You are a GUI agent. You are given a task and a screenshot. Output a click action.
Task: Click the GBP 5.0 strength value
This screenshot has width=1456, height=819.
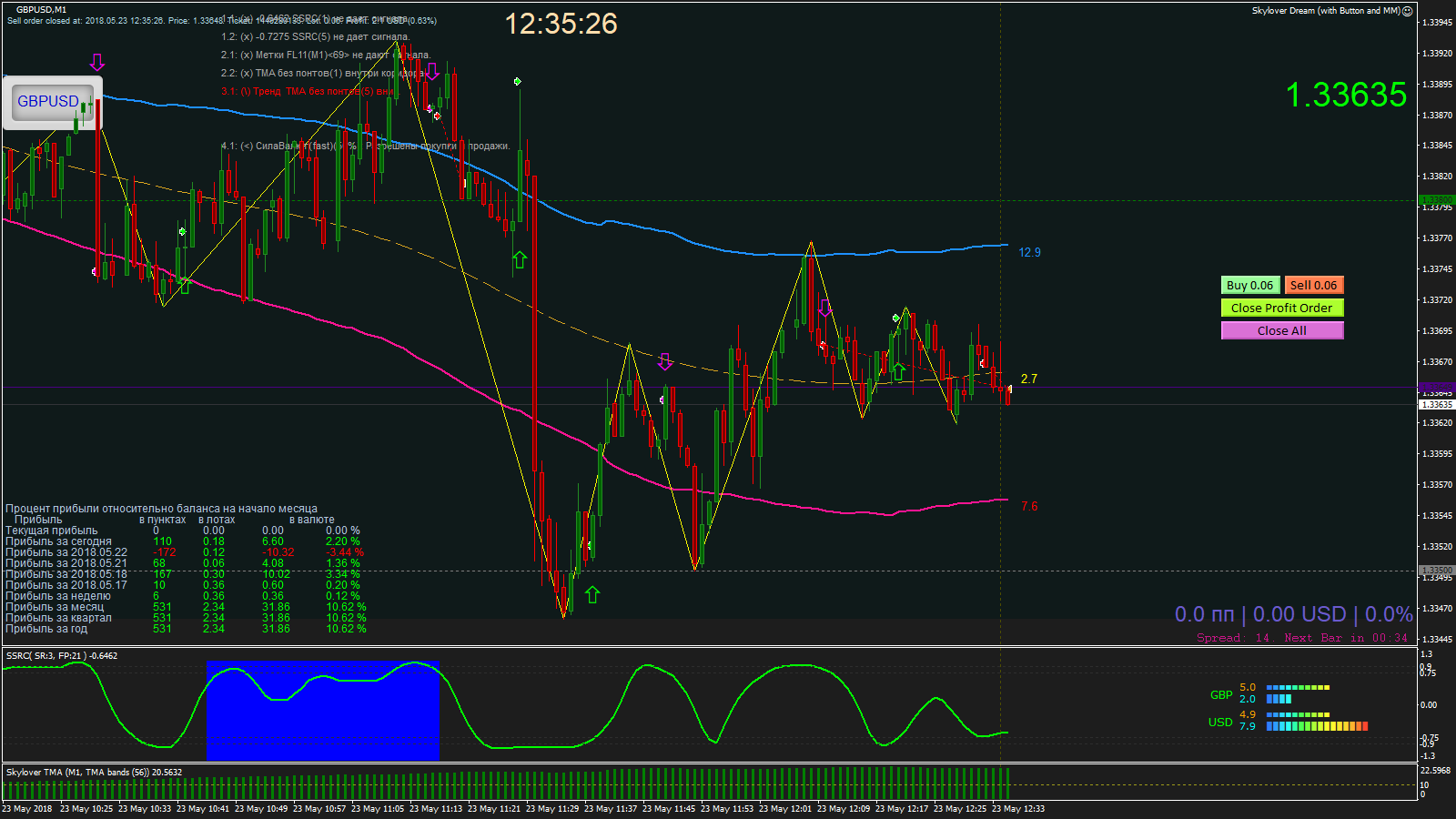tap(1247, 688)
